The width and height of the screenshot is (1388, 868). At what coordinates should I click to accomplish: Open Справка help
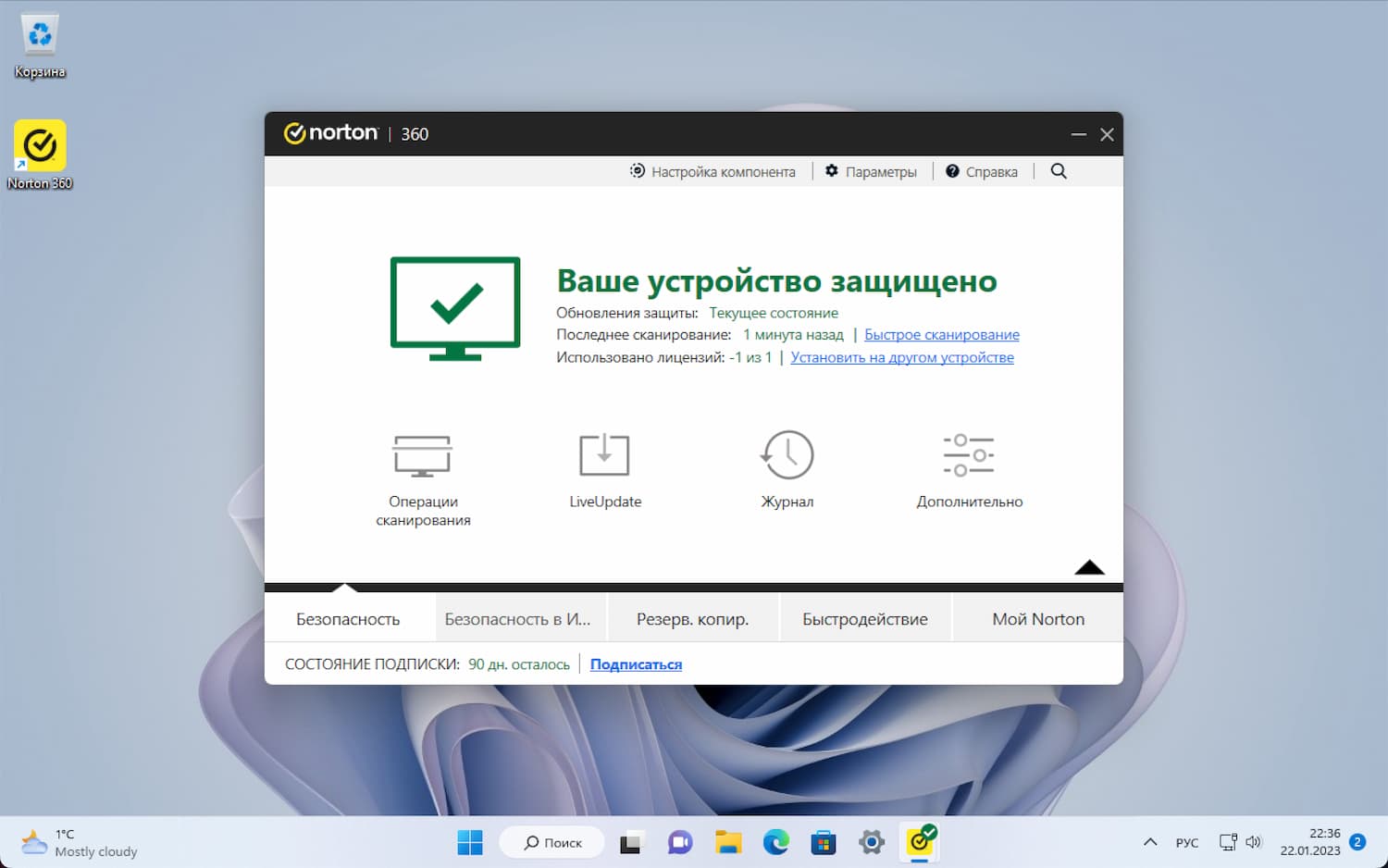coord(982,171)
